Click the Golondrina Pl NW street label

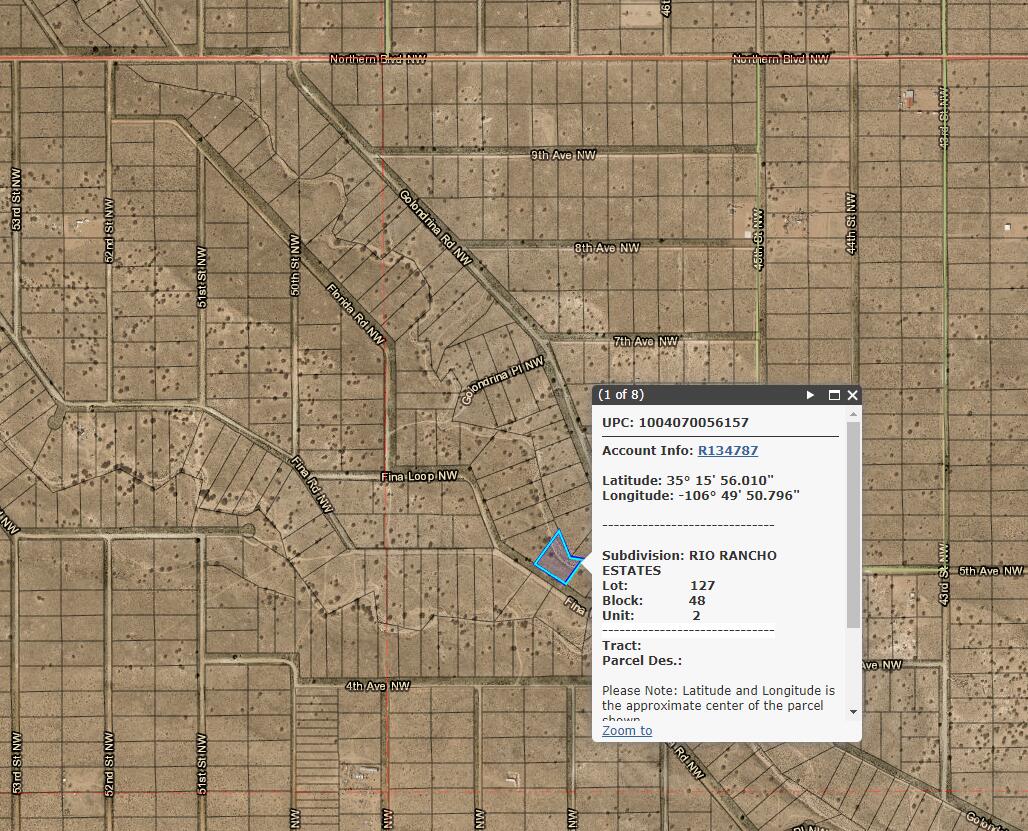(x=502, y=381)
